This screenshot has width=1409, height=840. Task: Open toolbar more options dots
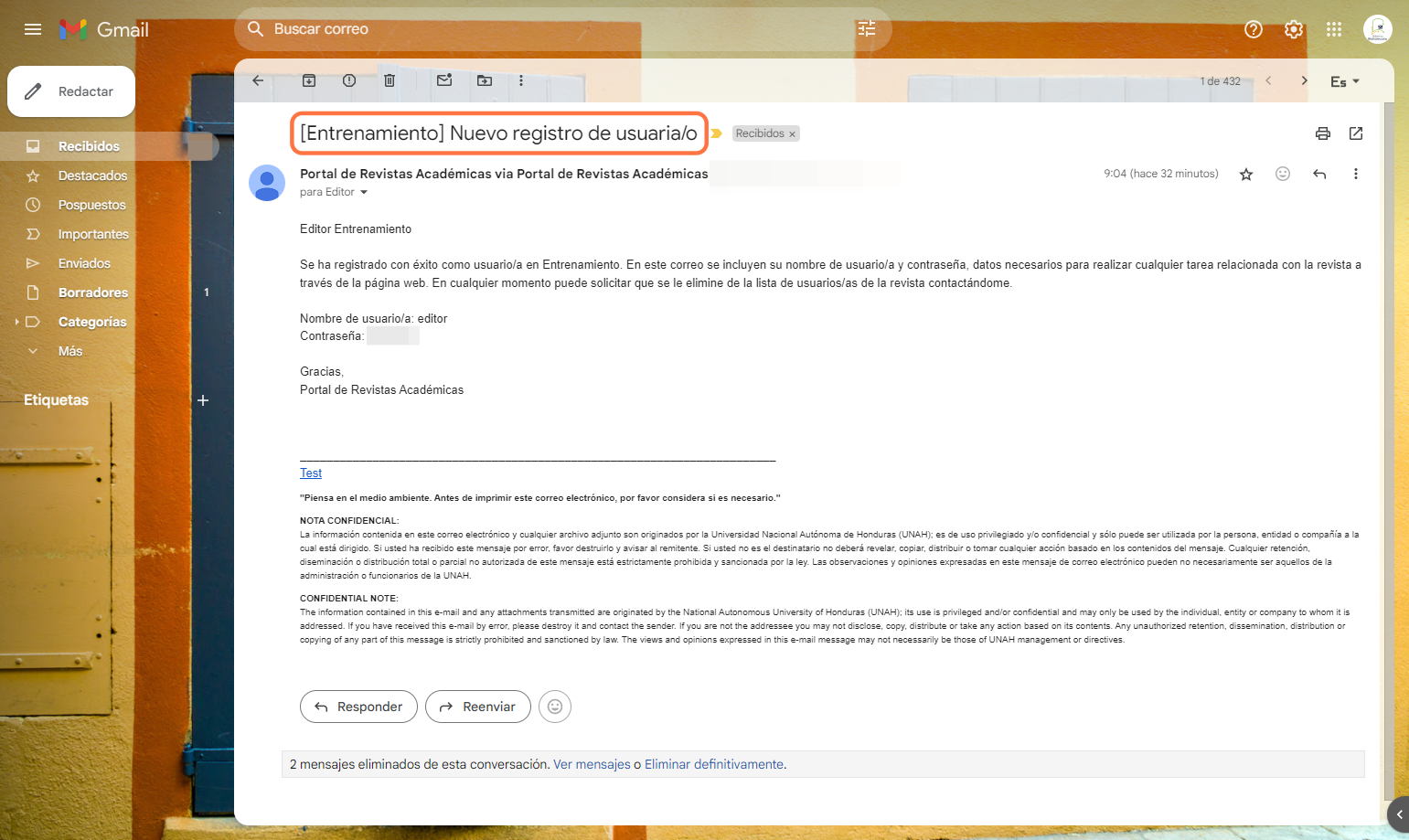pos(521,80)
